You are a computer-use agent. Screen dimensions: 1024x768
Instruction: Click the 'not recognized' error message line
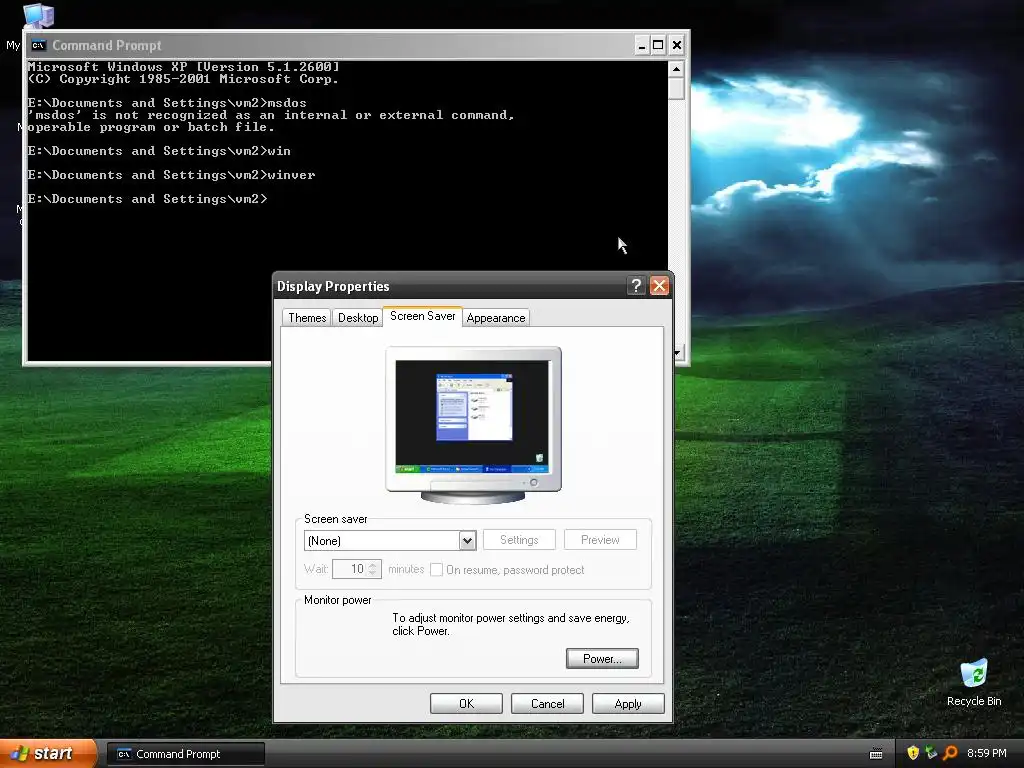click(x=271, y=115)
